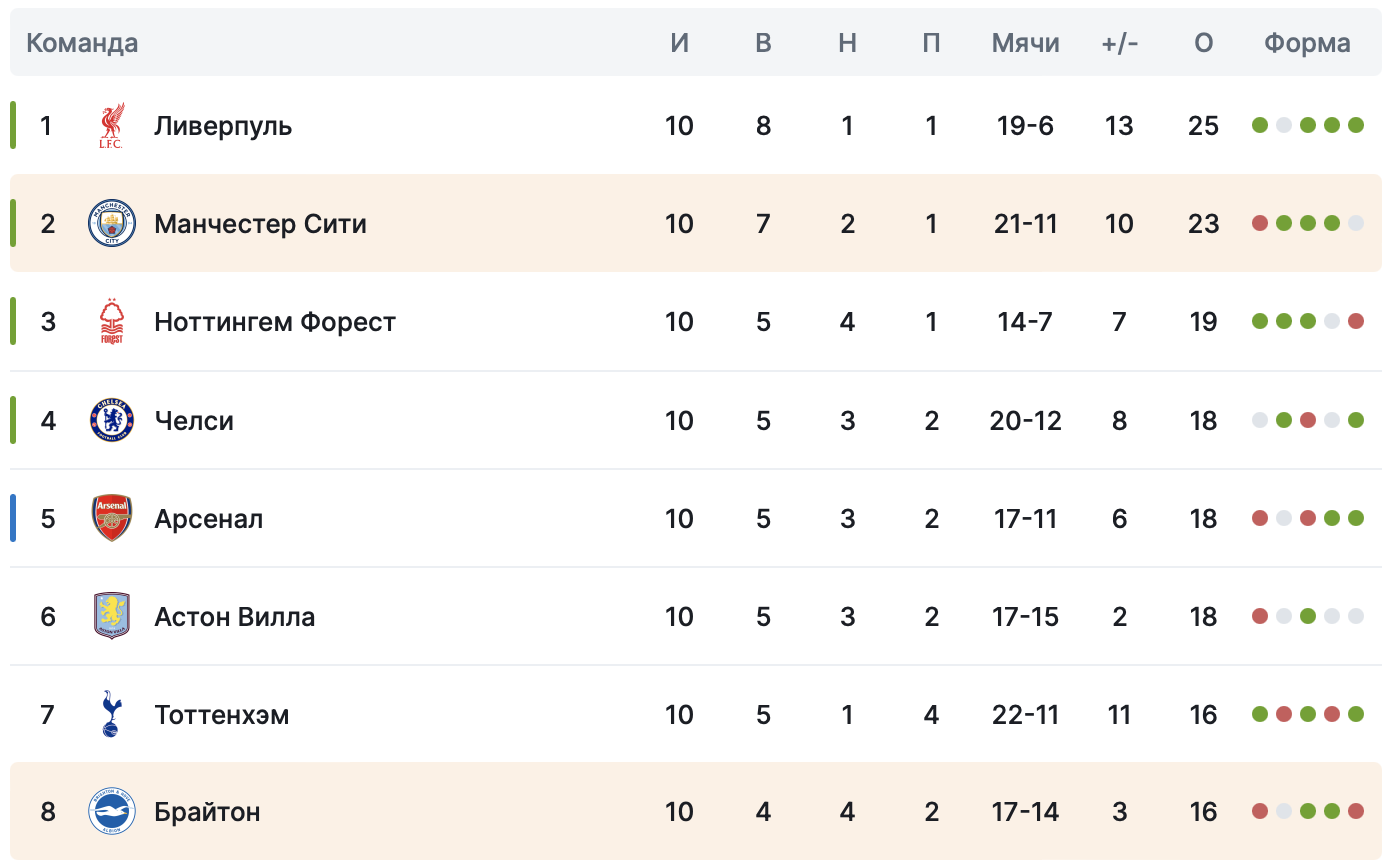This screenshot has height=862, width=1382.
Task: Click the Chelsea club badge
Action: pyautogui.click(x=112, y=420)
